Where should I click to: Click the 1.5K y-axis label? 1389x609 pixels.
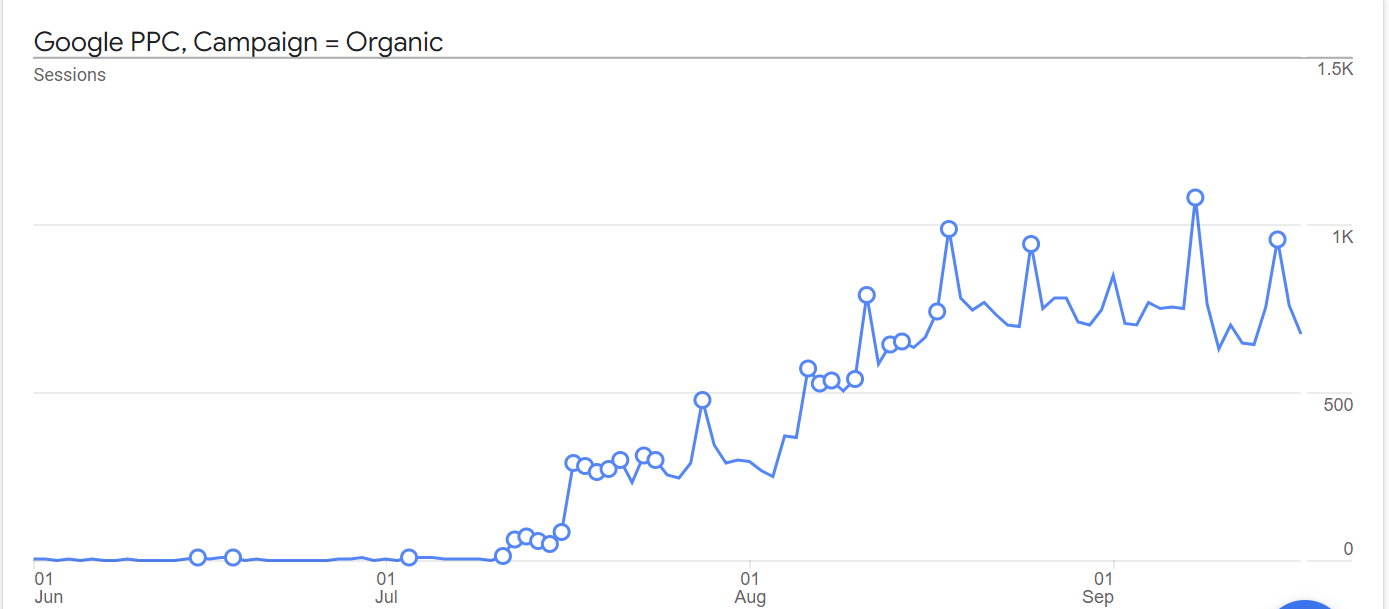point(1334,69)
